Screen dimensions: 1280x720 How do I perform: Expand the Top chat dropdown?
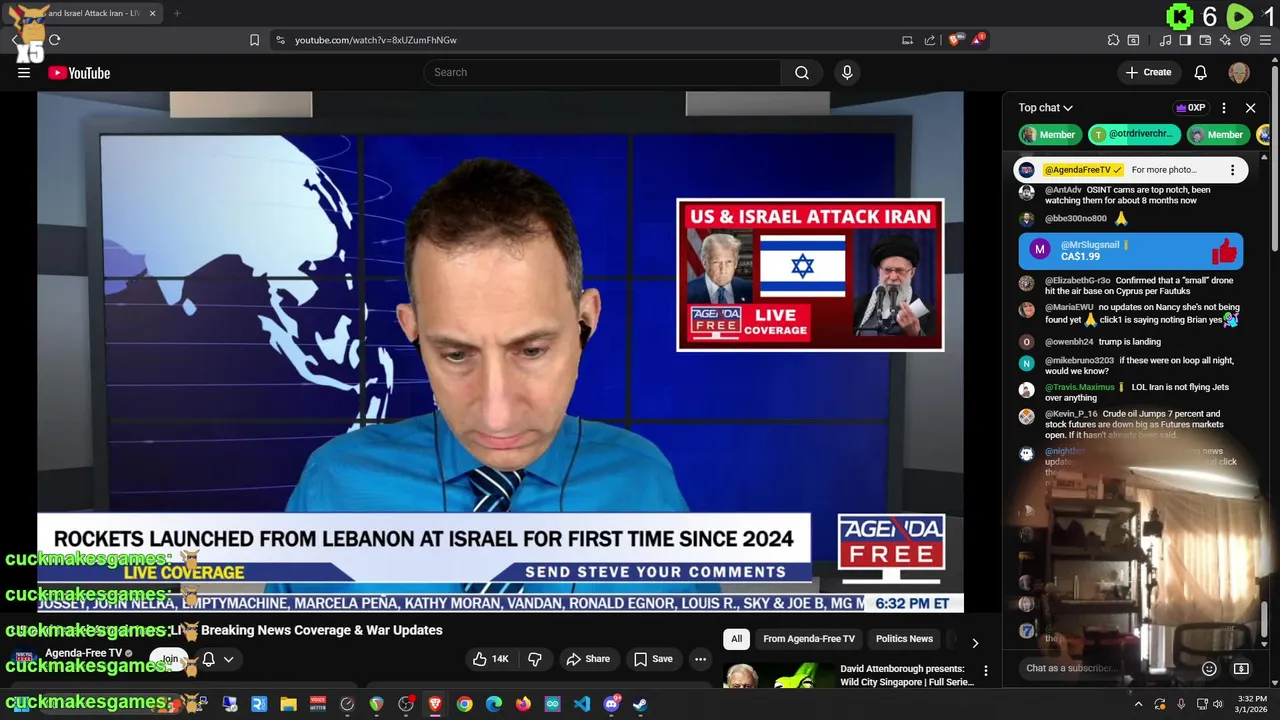[1046, 108]
